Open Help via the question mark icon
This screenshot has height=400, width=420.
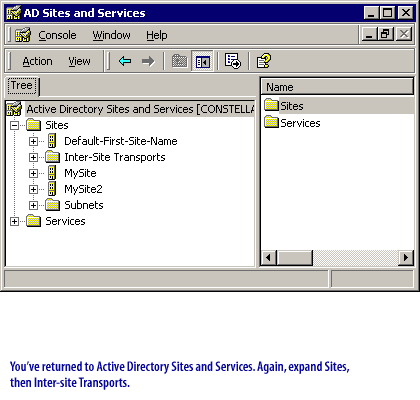(x=264, y=61)
